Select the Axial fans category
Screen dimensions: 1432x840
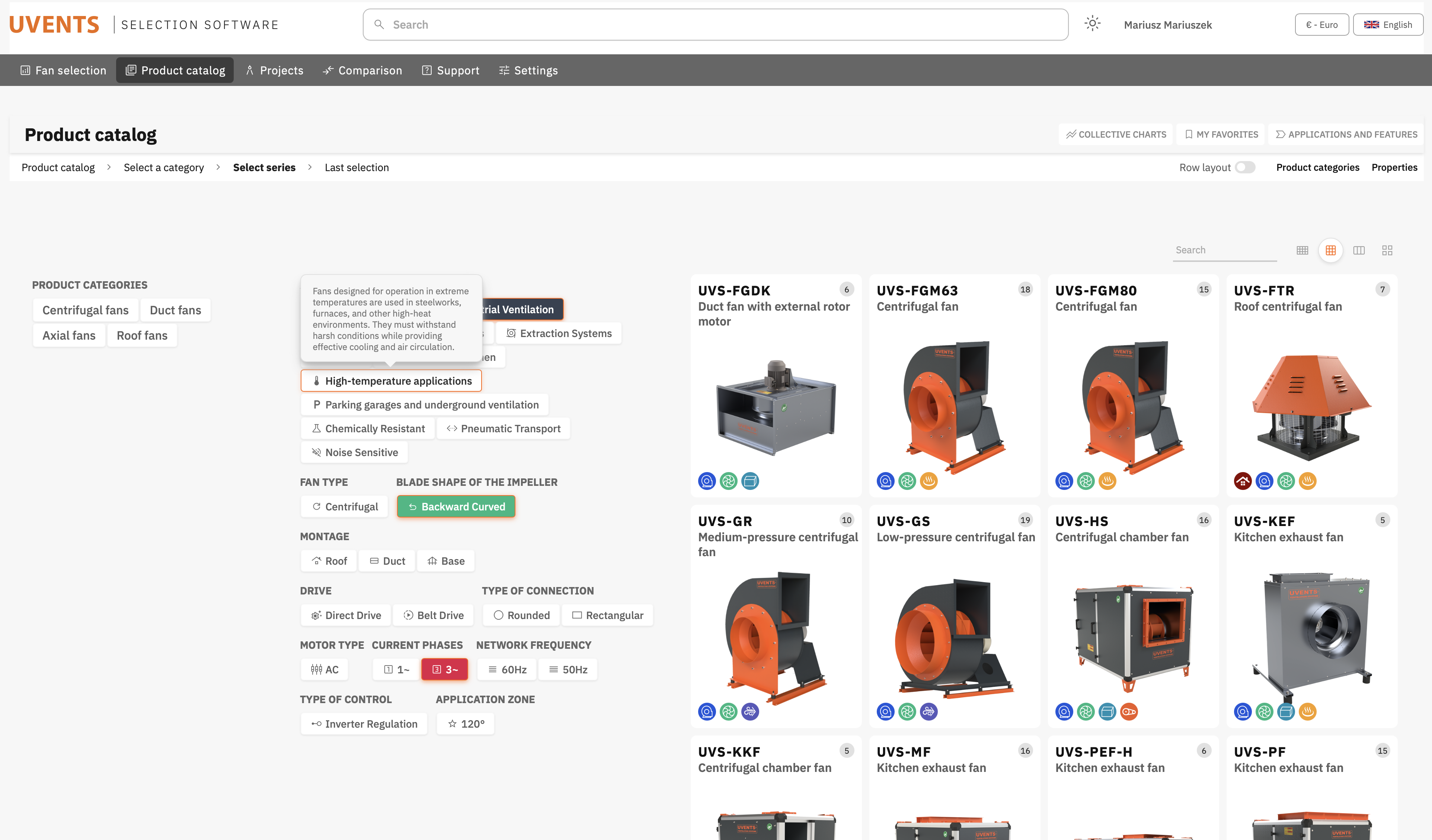(x=69, y=336)
